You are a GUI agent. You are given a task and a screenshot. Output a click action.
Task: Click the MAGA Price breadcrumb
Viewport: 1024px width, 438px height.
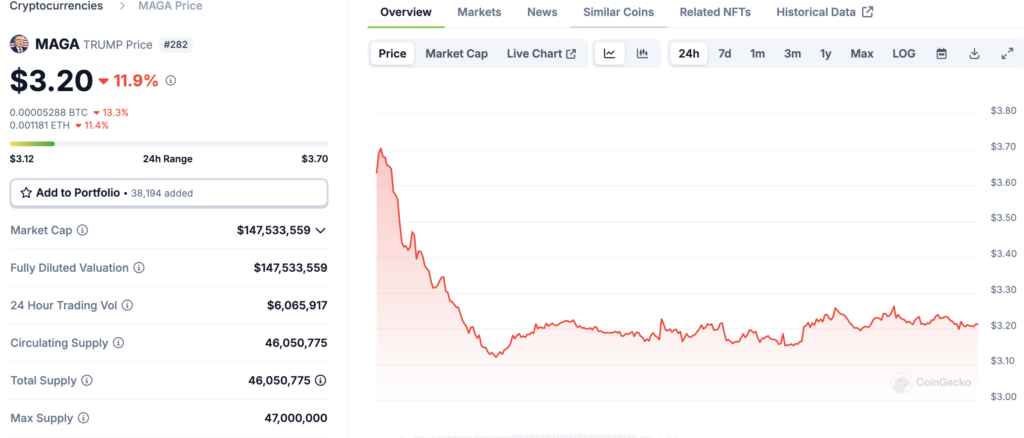[170, 6]
